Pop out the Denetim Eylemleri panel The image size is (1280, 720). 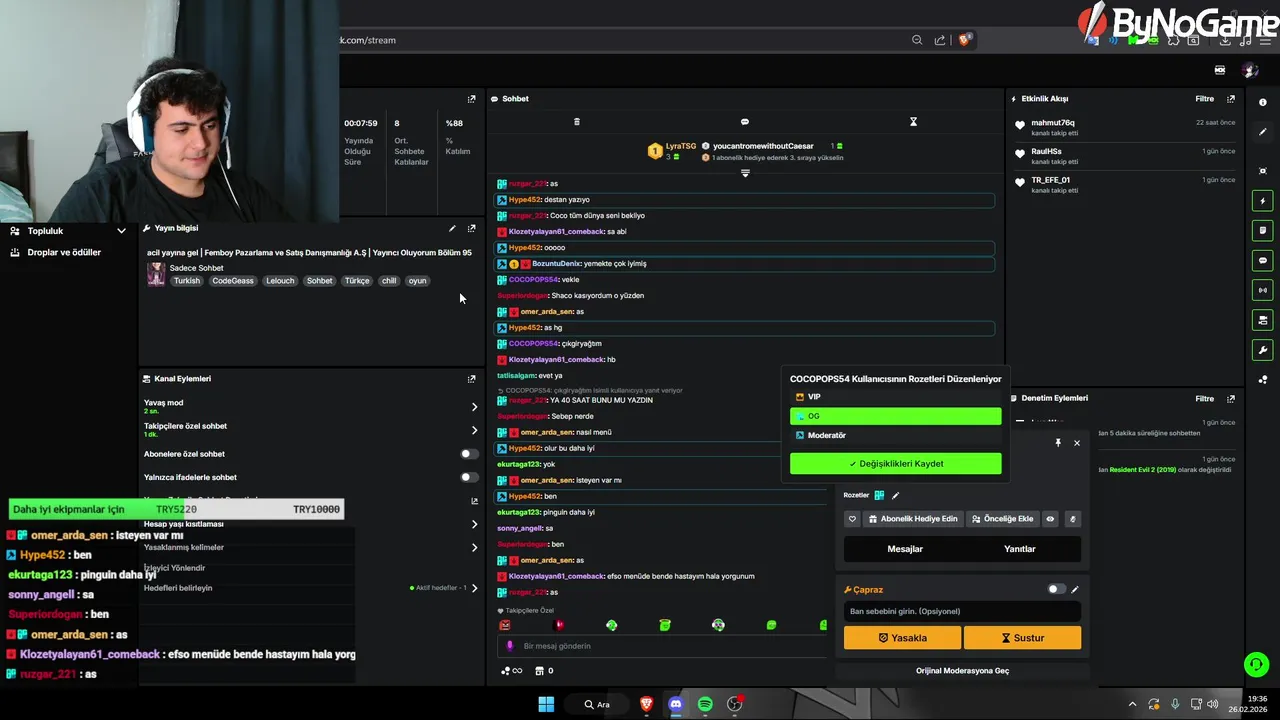click(x=1231, y=398)
